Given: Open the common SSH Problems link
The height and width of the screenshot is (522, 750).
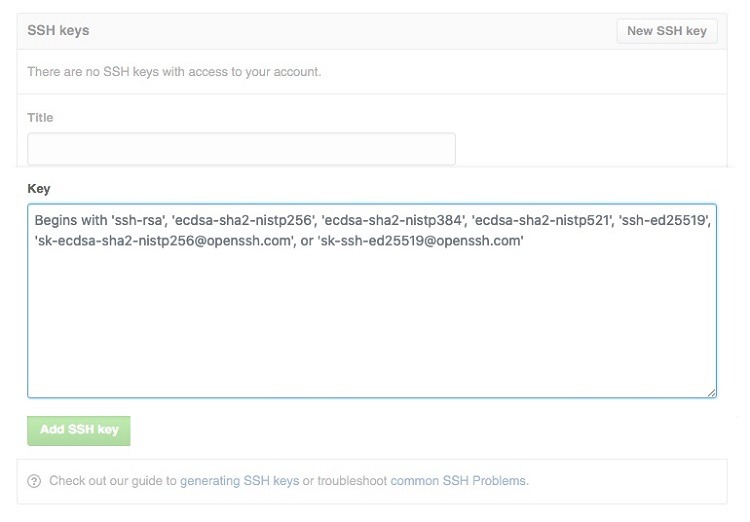Looking at the screenshot, I should click(x=459, y=481).
